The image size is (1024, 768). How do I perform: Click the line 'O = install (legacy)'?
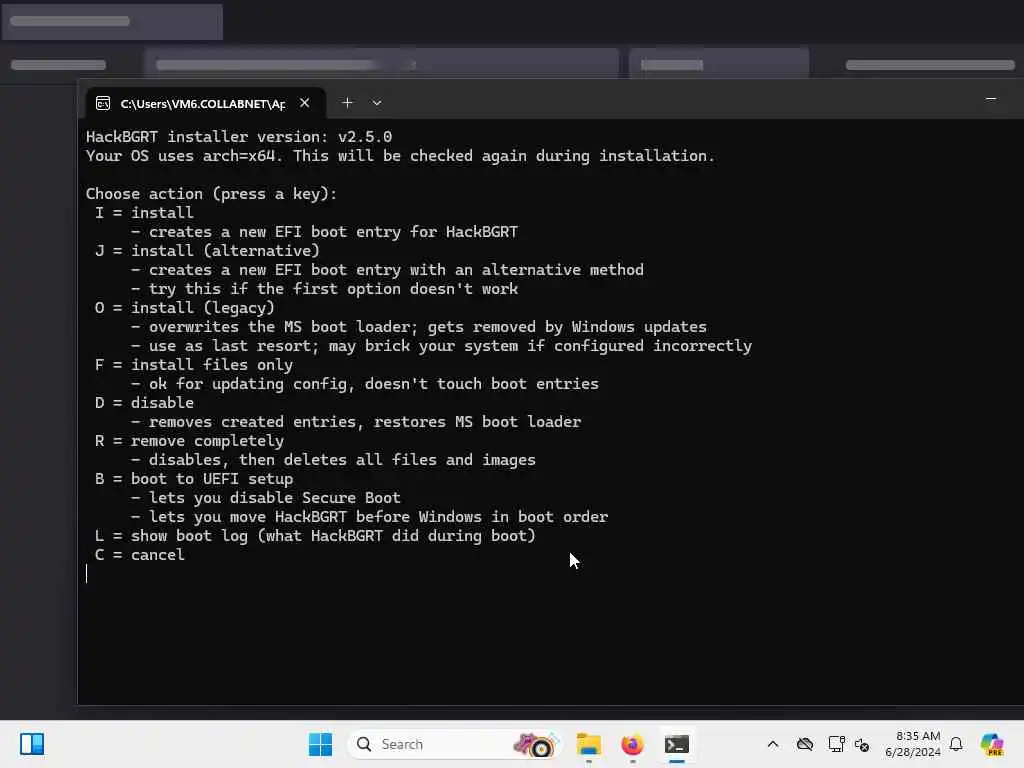(184, 308)
